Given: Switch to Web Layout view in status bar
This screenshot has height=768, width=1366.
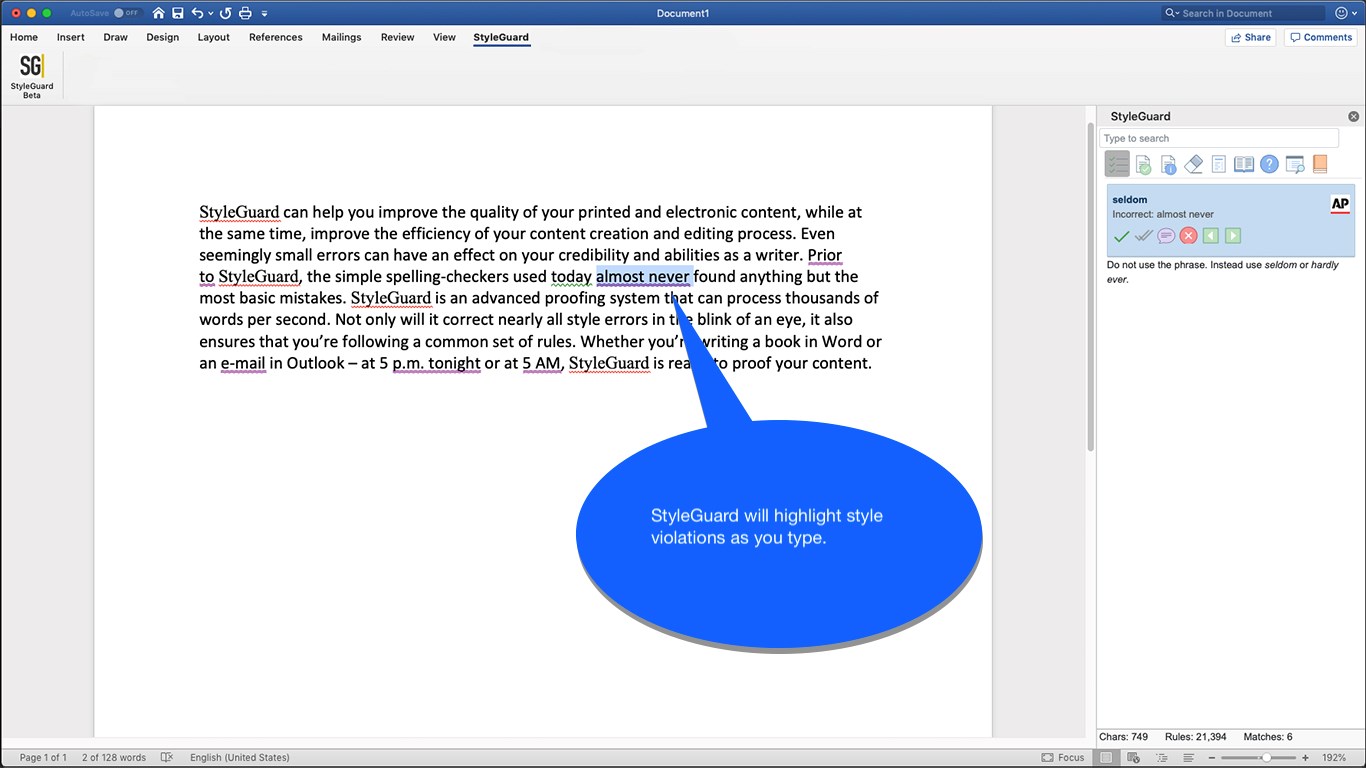Looking at the screenshot, I should [x=1134, y=757].
